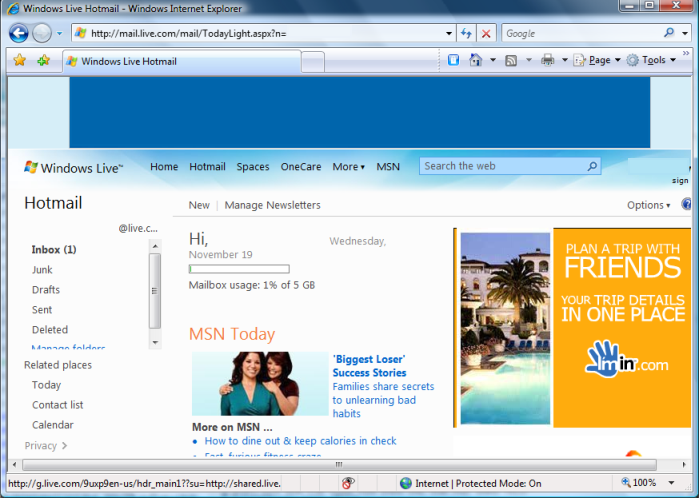Click the Add to Favorites icon
The width and height of the screenshot is (699, 498).
pyautogui.click(x=44, y=60)
